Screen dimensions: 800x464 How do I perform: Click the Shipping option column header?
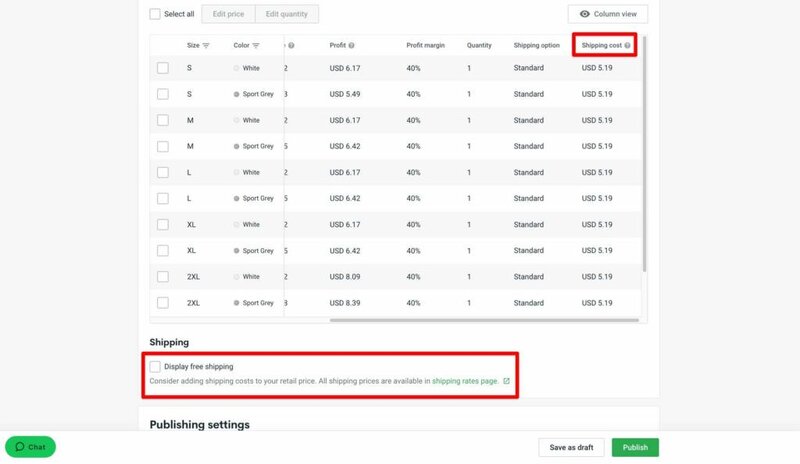(x=536, y=45)
